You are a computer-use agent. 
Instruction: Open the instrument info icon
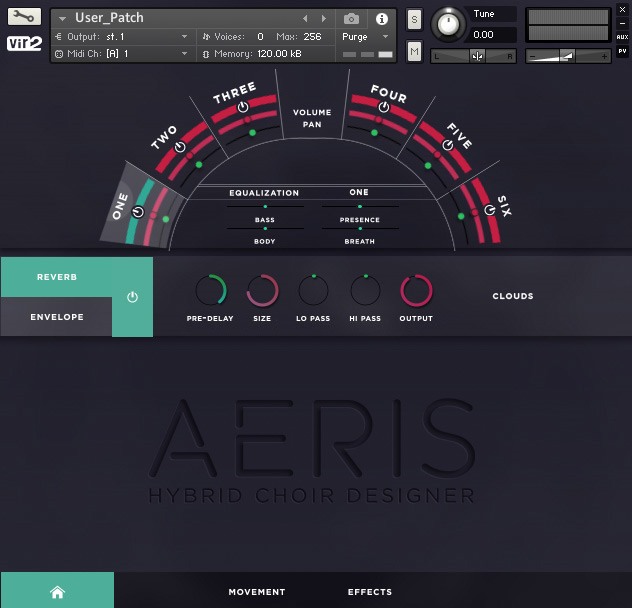point(382,19)
